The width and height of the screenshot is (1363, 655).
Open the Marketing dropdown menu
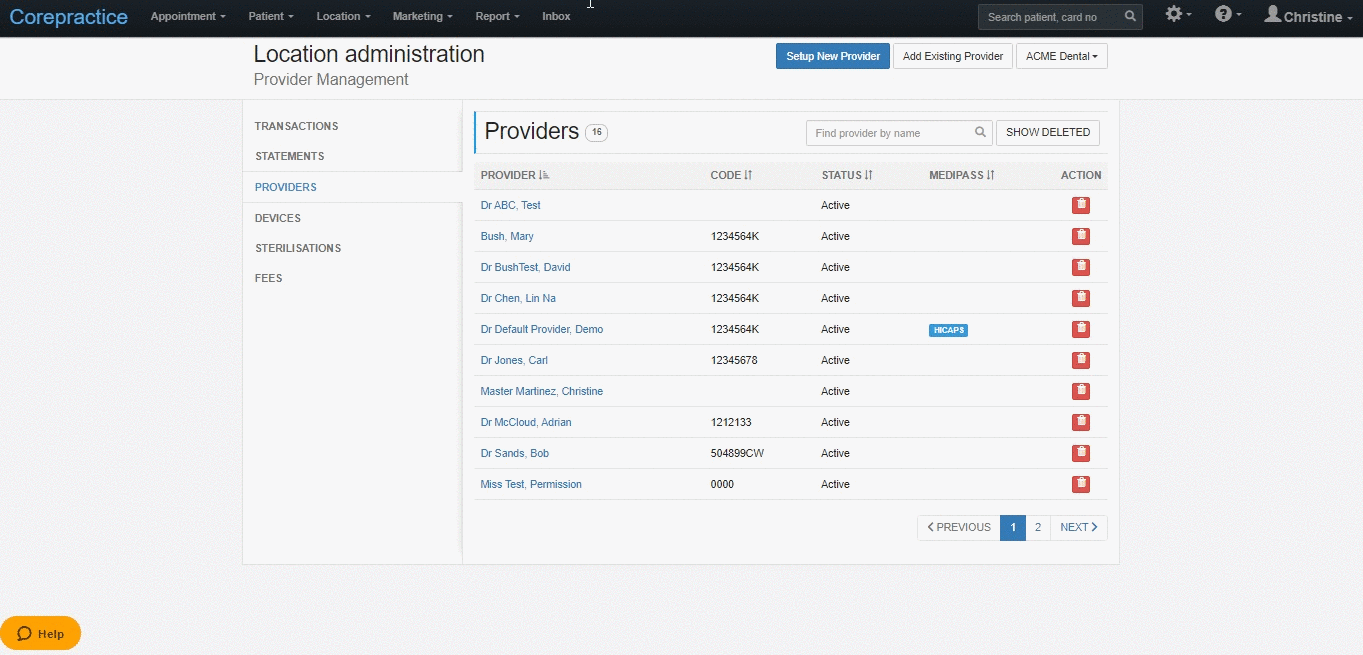click(x=422, y=17)
